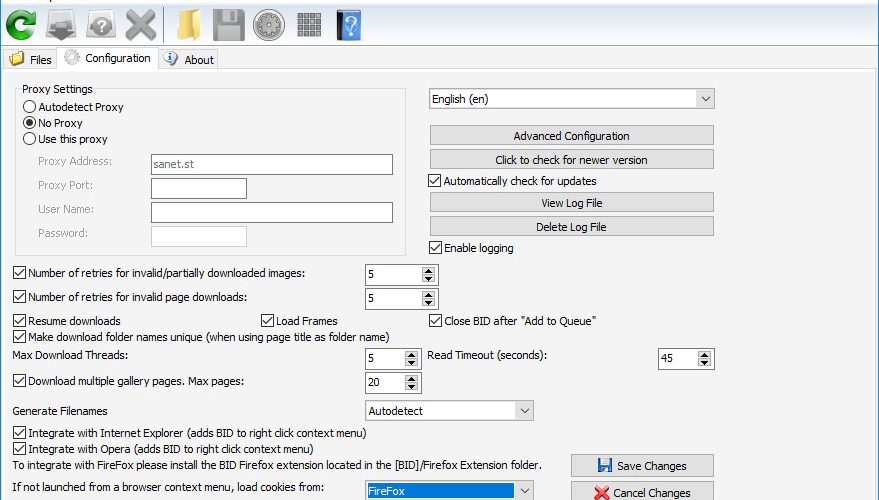Disable the Enable logging checkbox
Screen dimensions: 879x500
point(435,248)
